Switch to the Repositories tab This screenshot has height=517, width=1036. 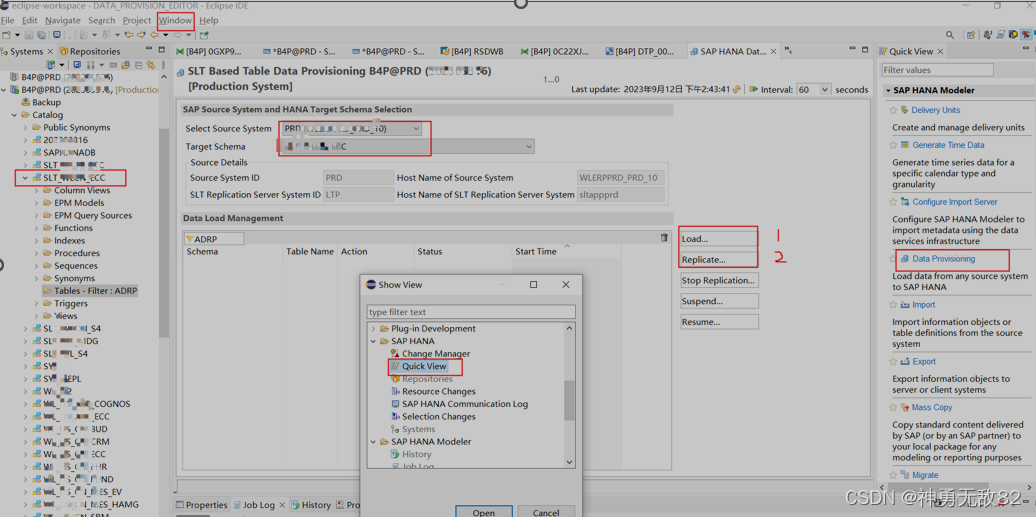90,52
